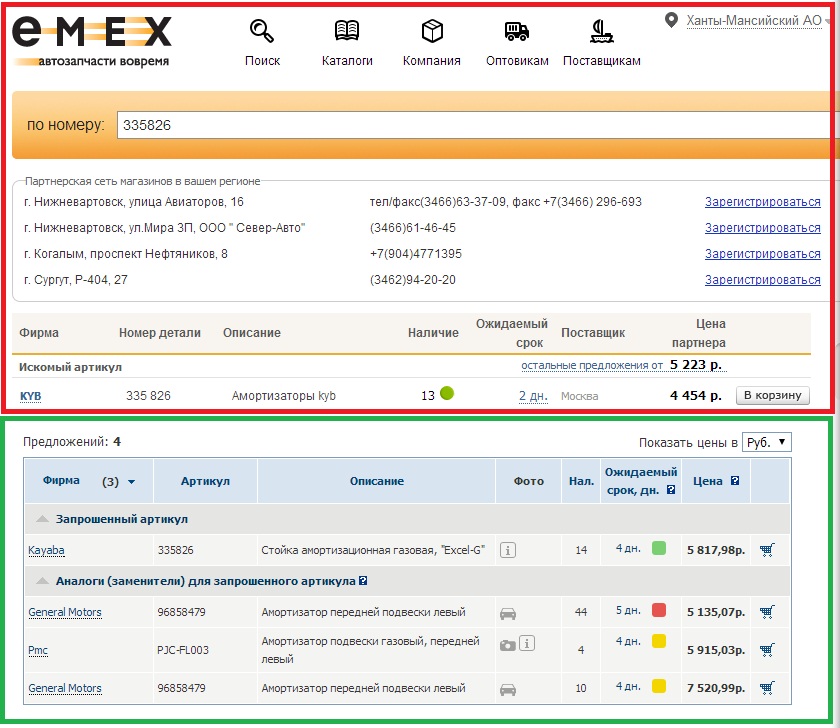Click the Нал. column header
Screen dimensions: 840x728
click(581, 481)
